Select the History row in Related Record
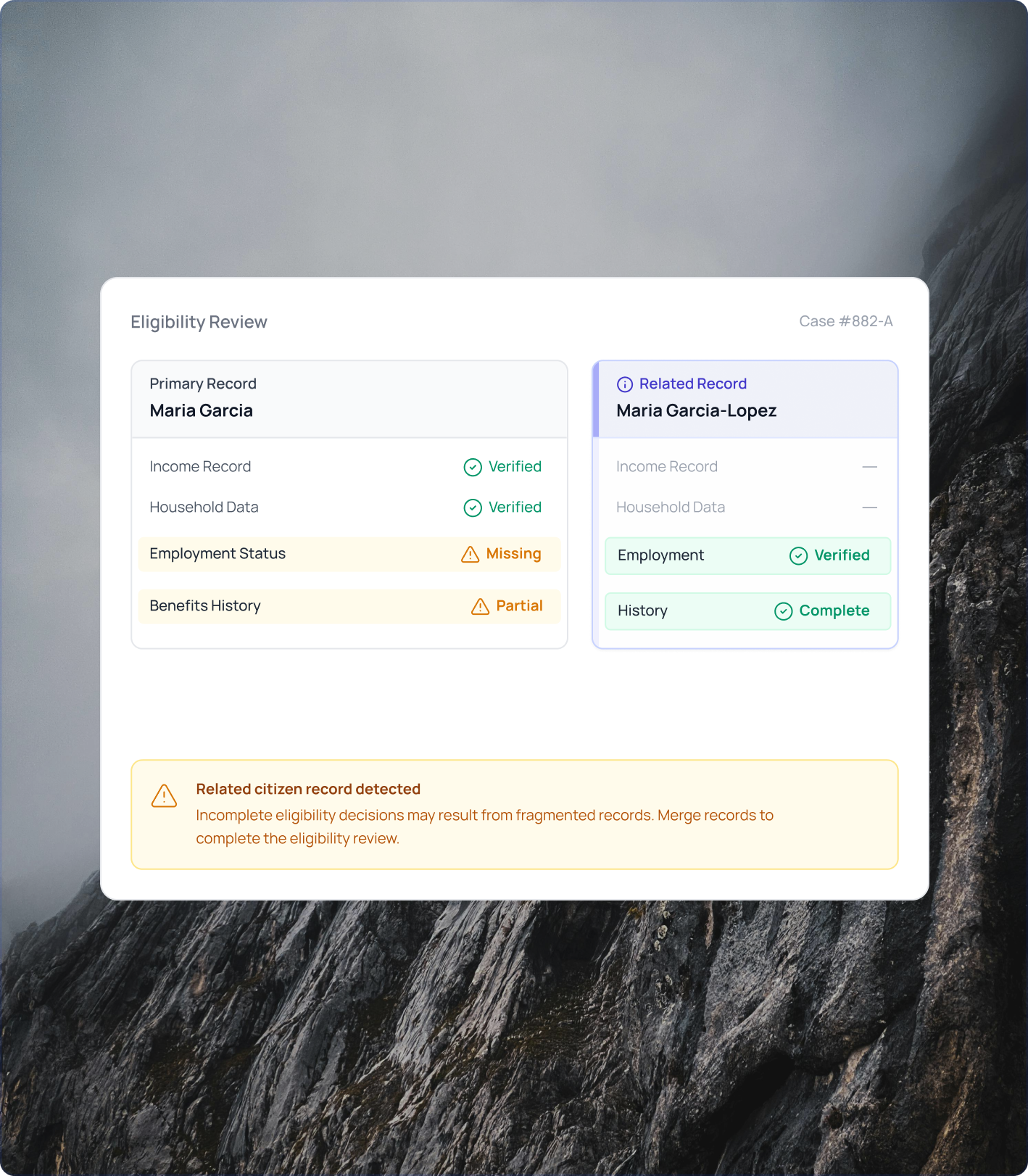This screenshot has width=1028, height=1176. (x=747, y=611)
